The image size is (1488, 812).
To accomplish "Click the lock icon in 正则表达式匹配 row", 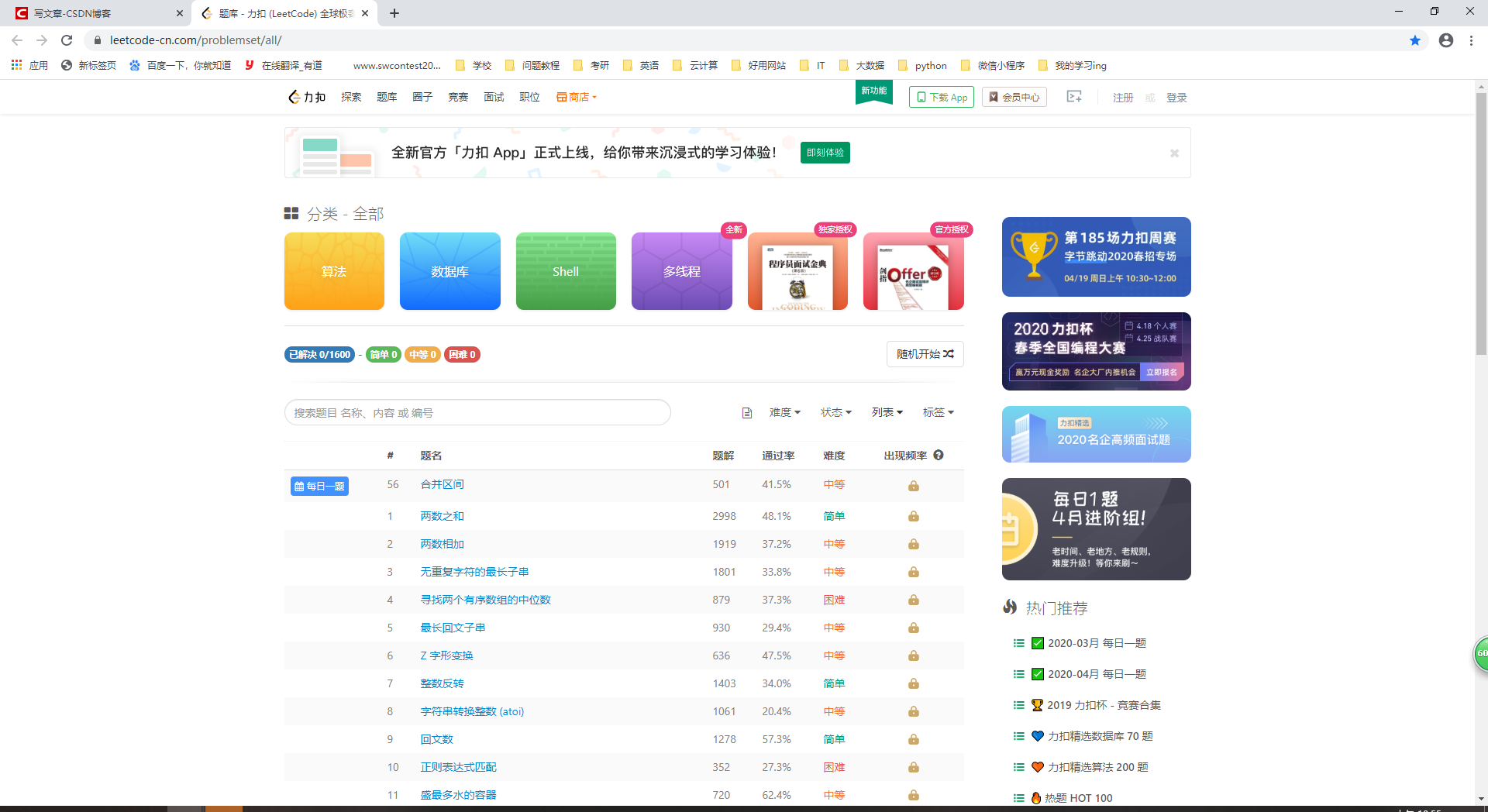I will 914,768.
